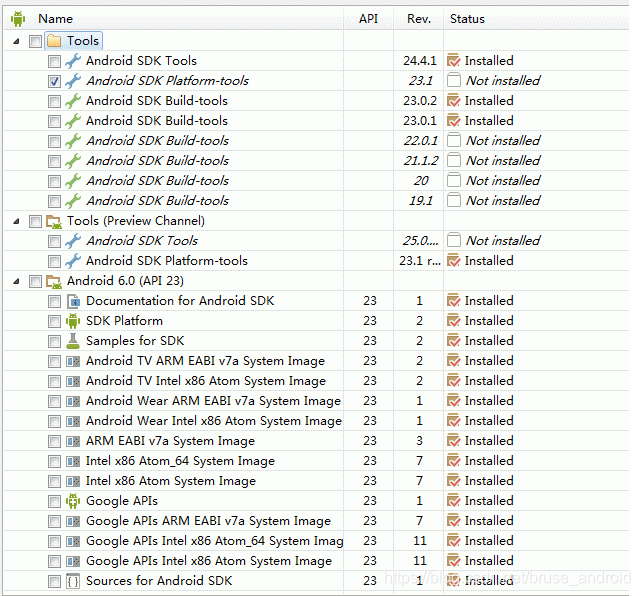Click the Samples for SDK flask icon
Screen dimensions: 640x596
coord(73,341)
